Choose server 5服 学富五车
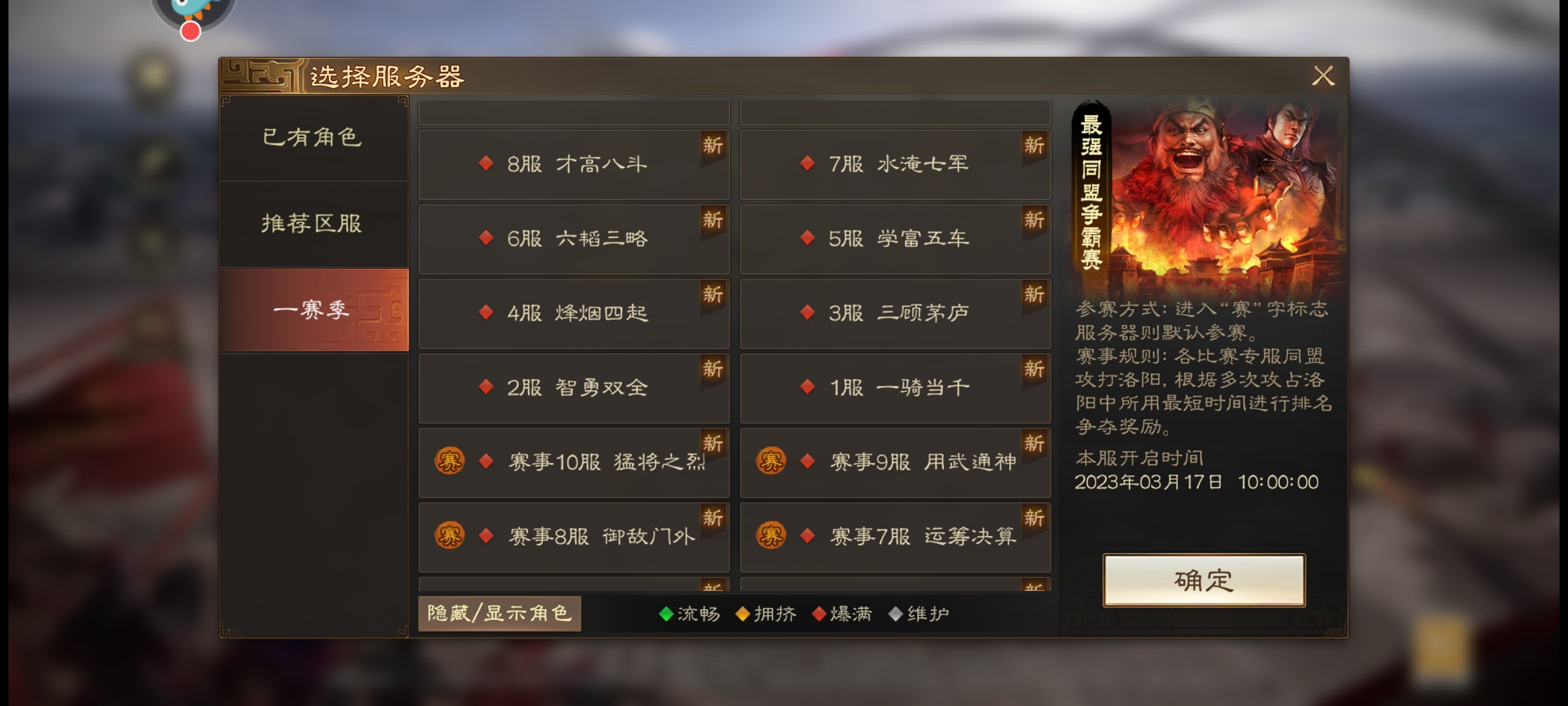Screen dimensions: 1568x706 (895, 239)
